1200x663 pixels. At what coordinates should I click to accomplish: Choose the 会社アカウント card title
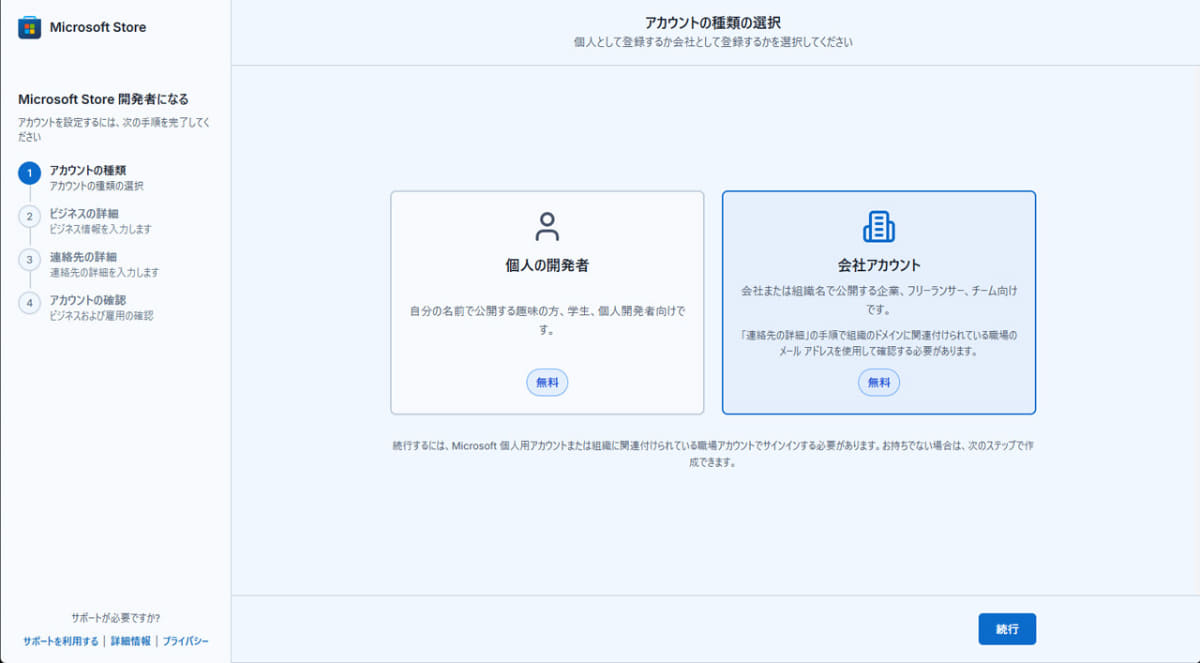pyautogui.click(x=879, y=265)
